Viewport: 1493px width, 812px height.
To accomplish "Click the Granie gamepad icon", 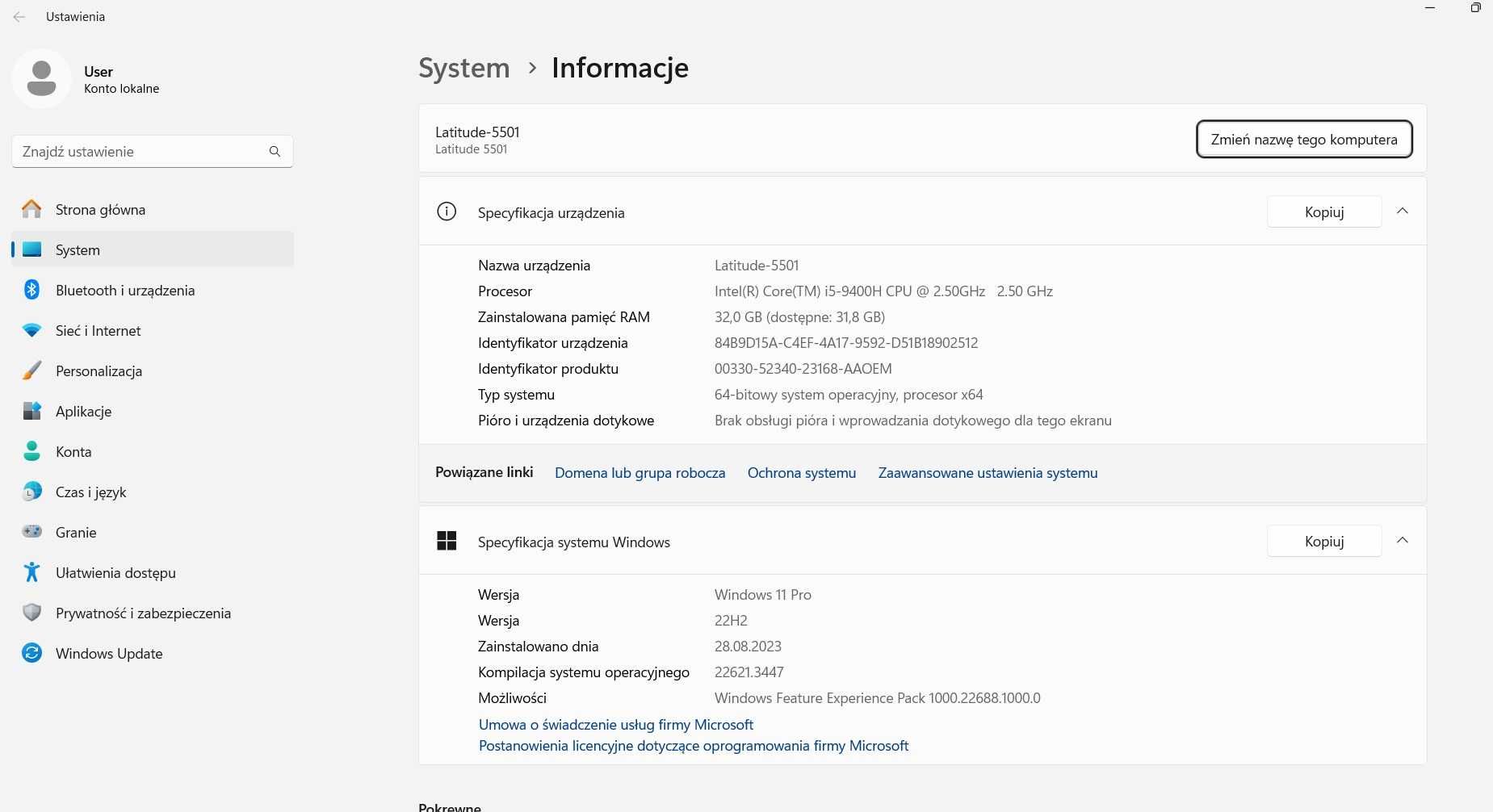I will 31,532.
